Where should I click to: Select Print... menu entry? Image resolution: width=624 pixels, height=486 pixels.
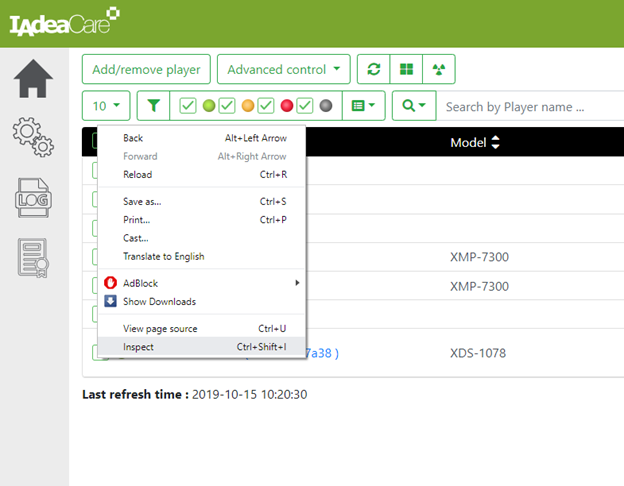click(202, 220)
